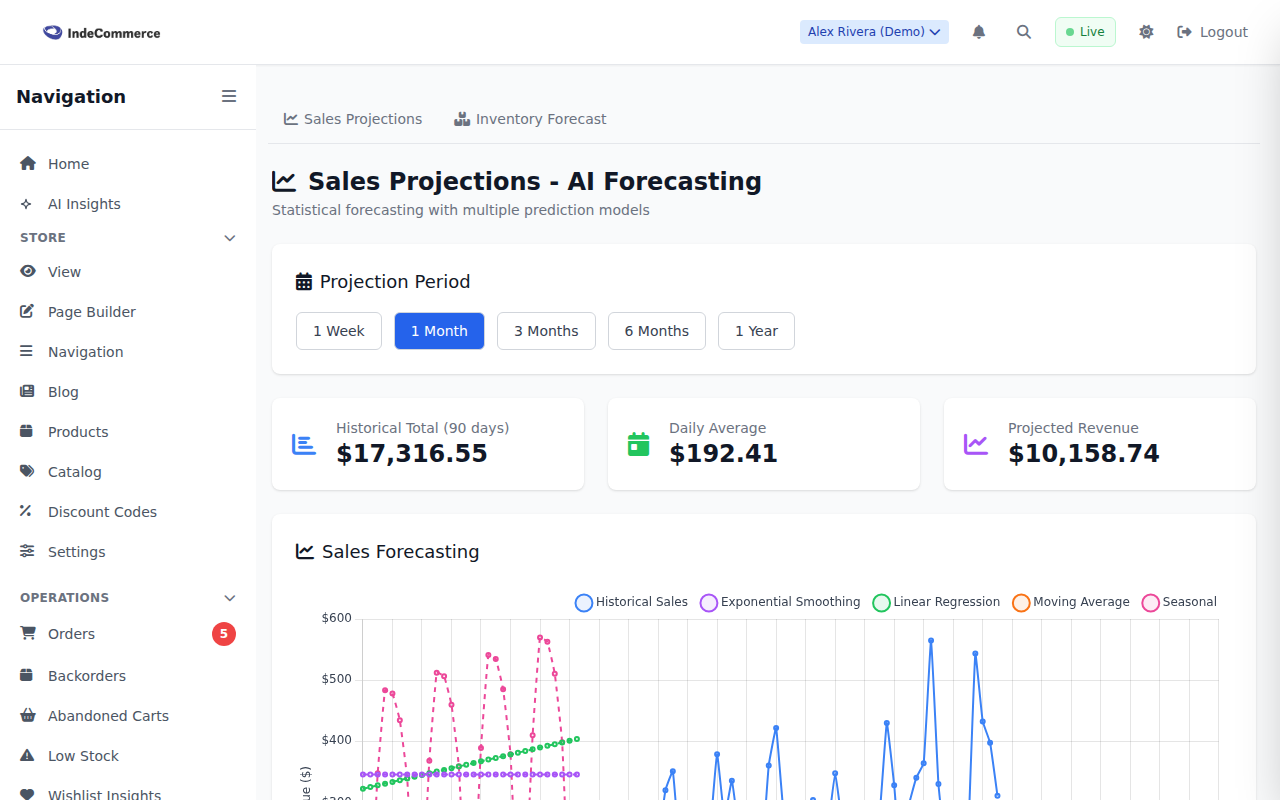The image size is (1280, 800).
Task: Select the 1 Month projection period
Action: click(439, 331)
